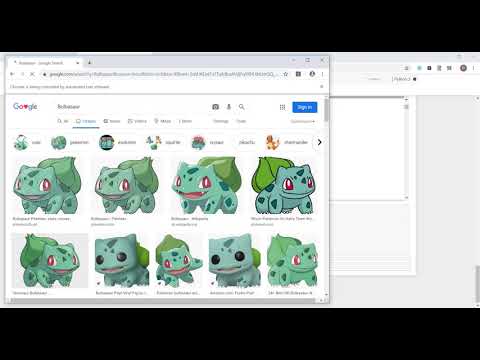This screenshot has height=360, width=480.
Task: Select the 'evolution' suggestion chip
Action: coord(118,142)
